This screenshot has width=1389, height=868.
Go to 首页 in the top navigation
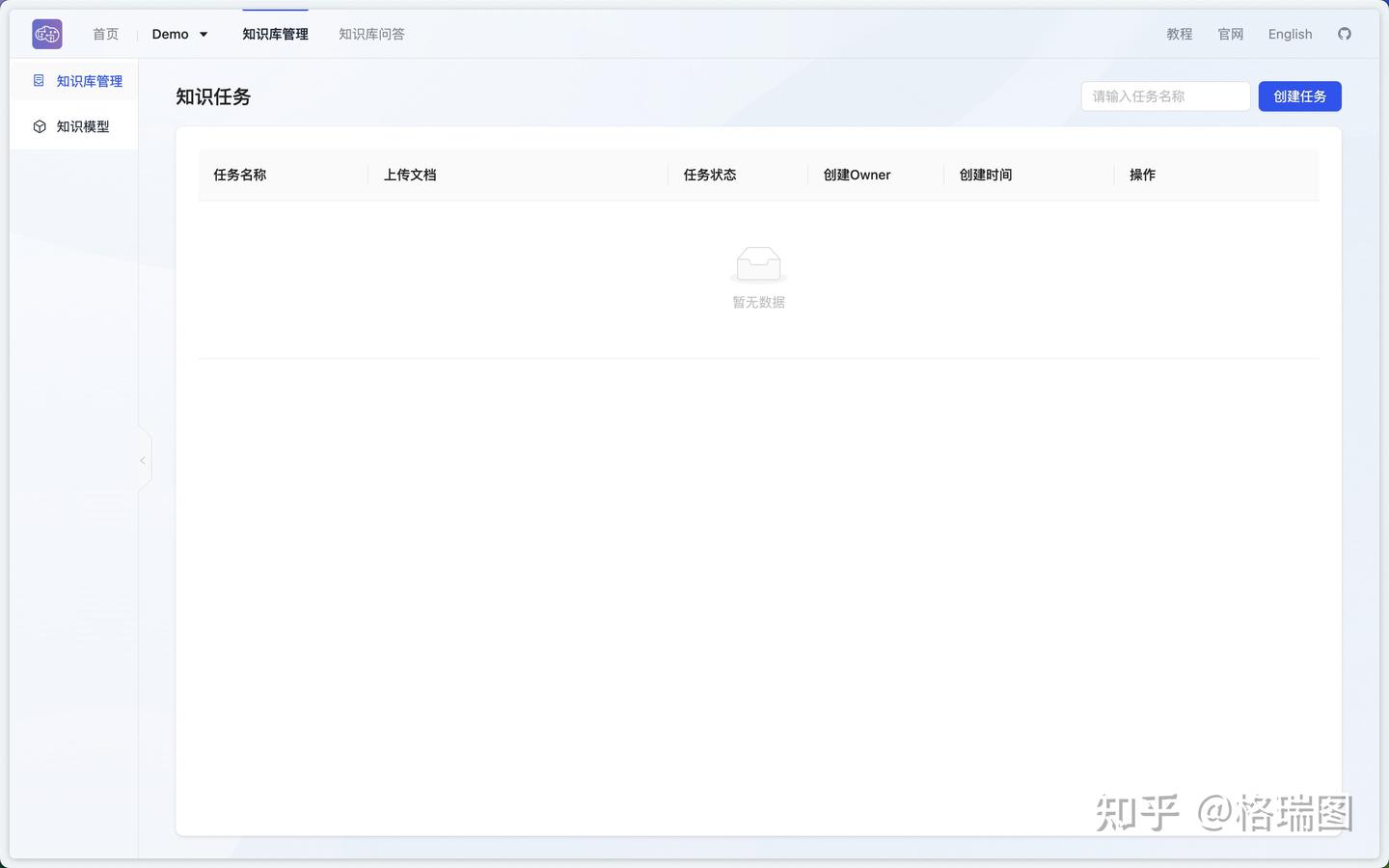tap(105, 34)
